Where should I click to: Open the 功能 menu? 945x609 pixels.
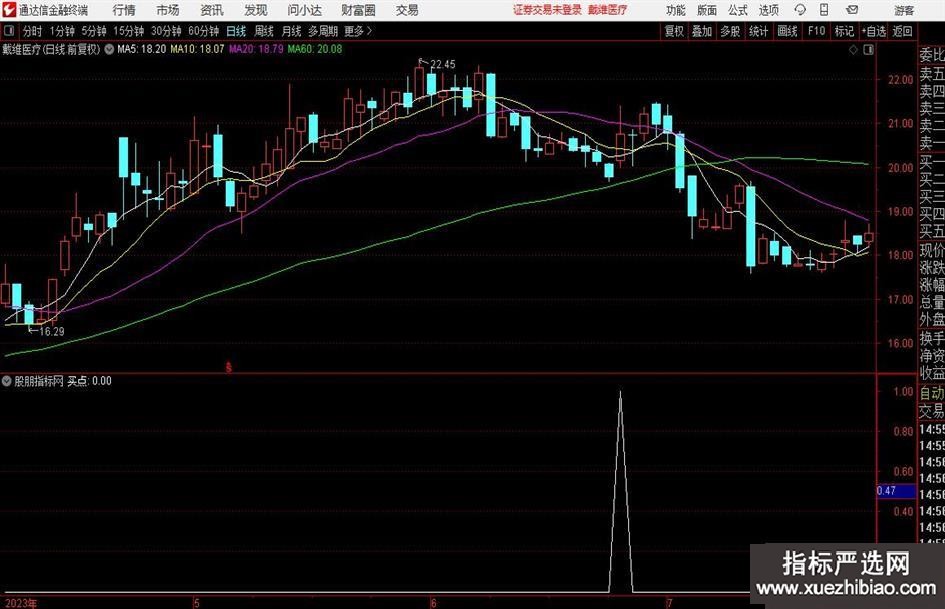(676, 10)
